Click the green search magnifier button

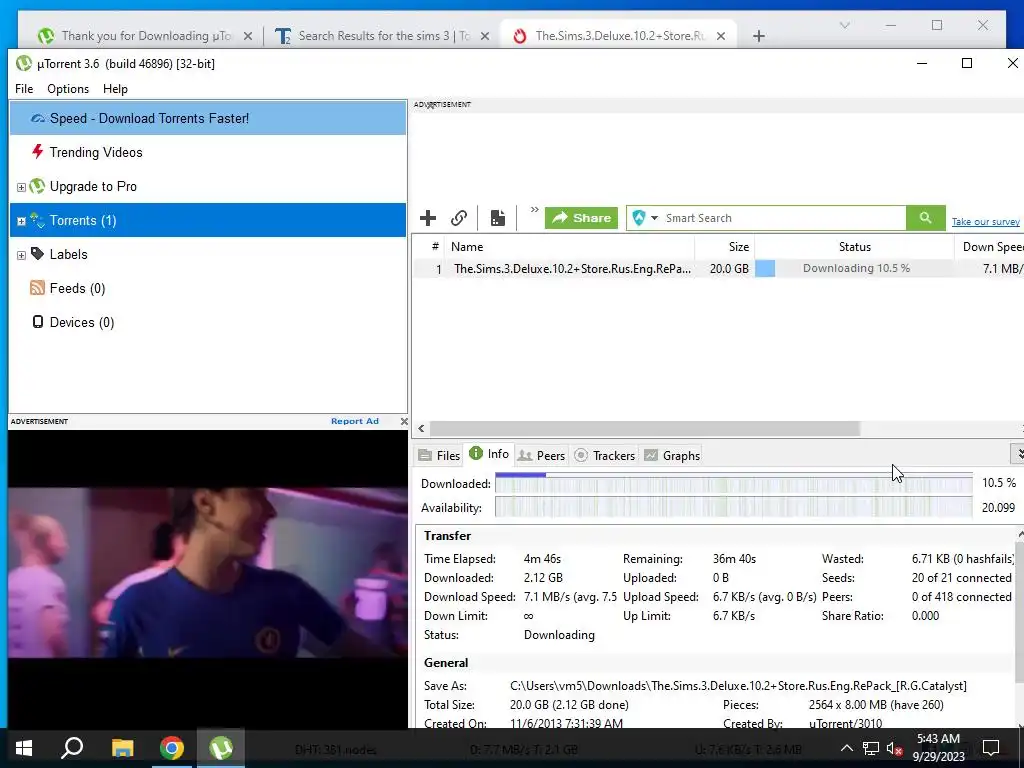tap(925, 218)
